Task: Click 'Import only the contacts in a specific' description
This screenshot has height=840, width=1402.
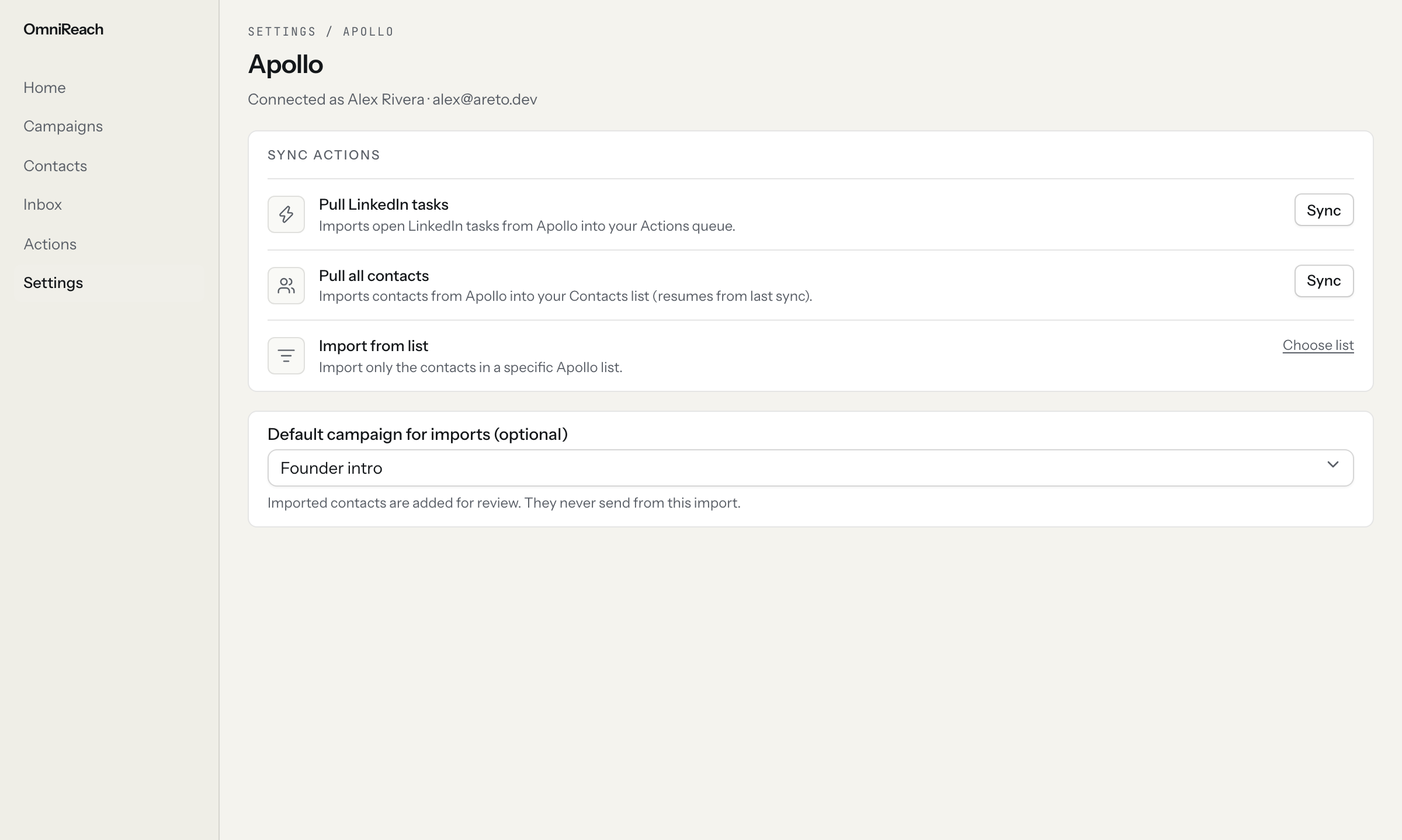Action: pos(470,367)
